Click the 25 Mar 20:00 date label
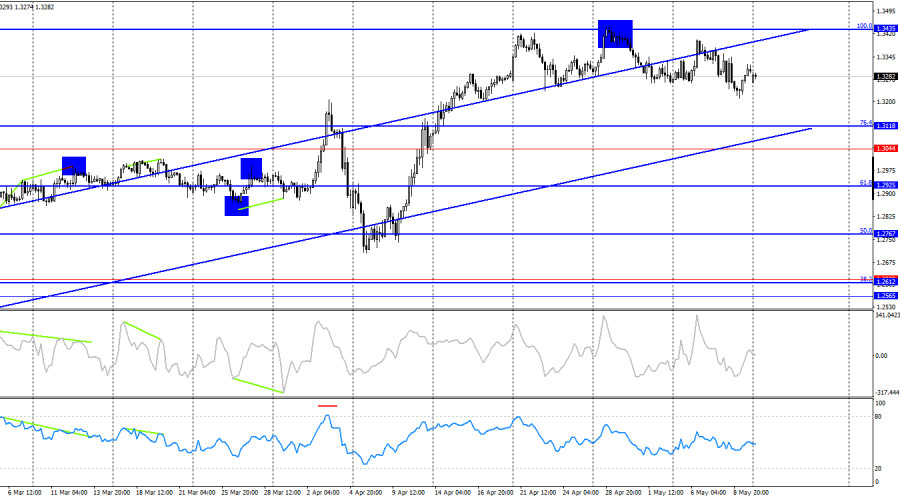 (239, 493)
